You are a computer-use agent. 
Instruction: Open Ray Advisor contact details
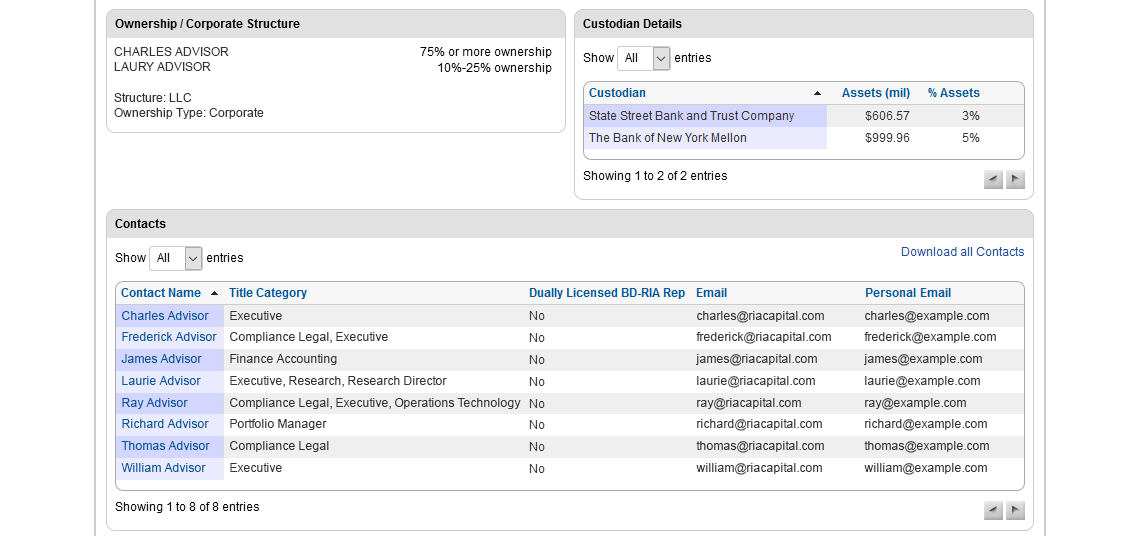coord(154,403)
